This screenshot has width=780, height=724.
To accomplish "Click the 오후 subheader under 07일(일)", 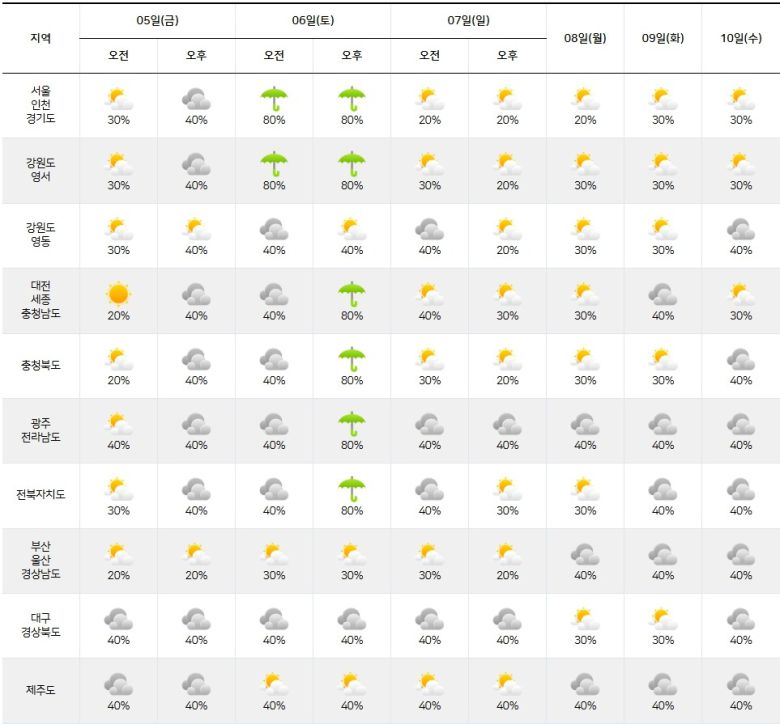I will pos(507,56).
